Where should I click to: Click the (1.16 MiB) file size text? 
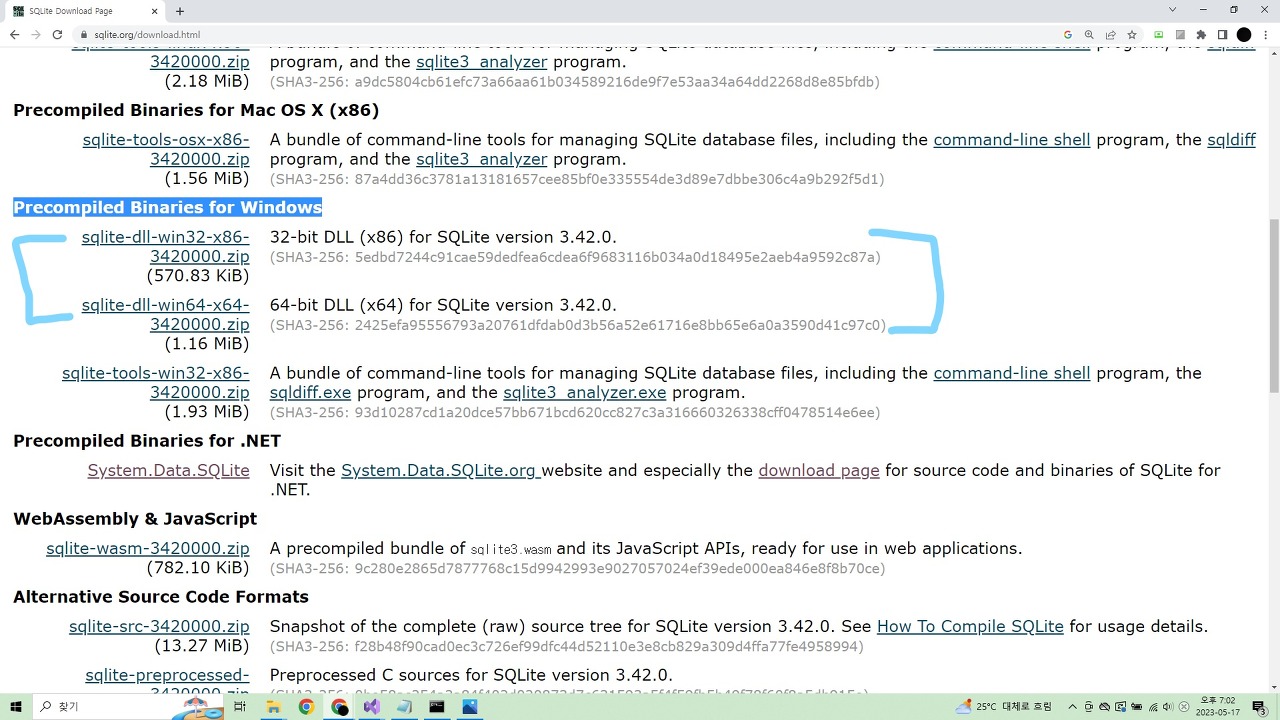click(x=207, y=344)
